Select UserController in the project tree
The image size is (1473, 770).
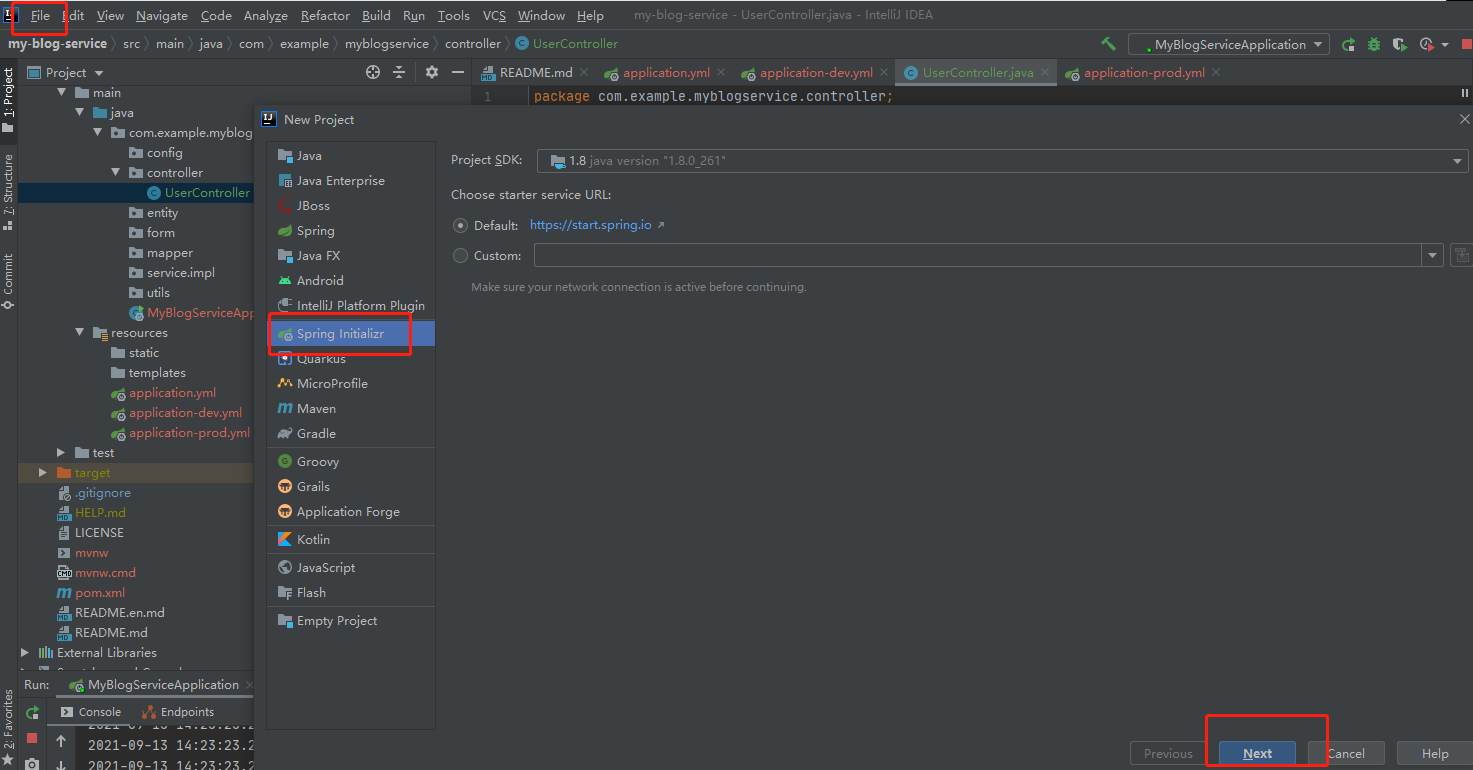tap(207, 193)
